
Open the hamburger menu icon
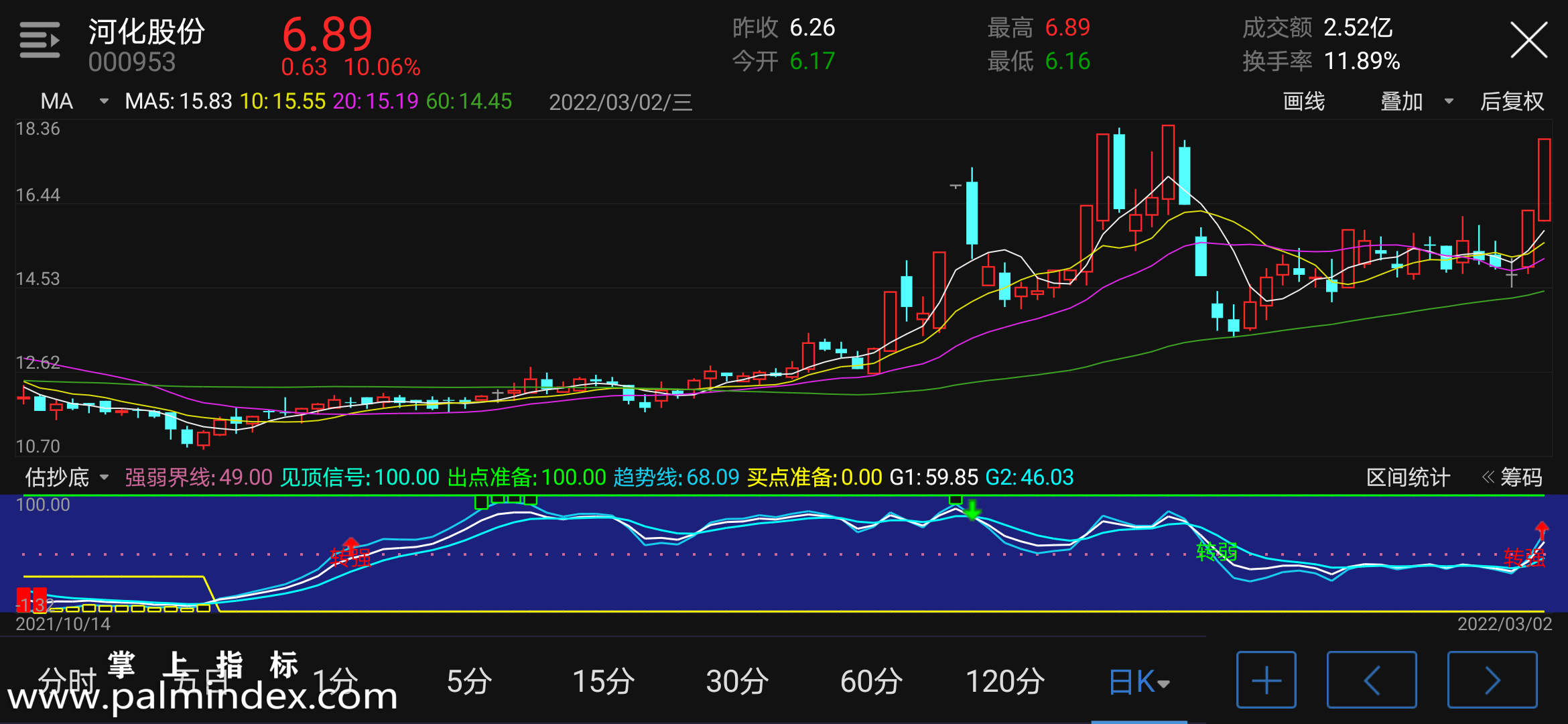point(40,40)
